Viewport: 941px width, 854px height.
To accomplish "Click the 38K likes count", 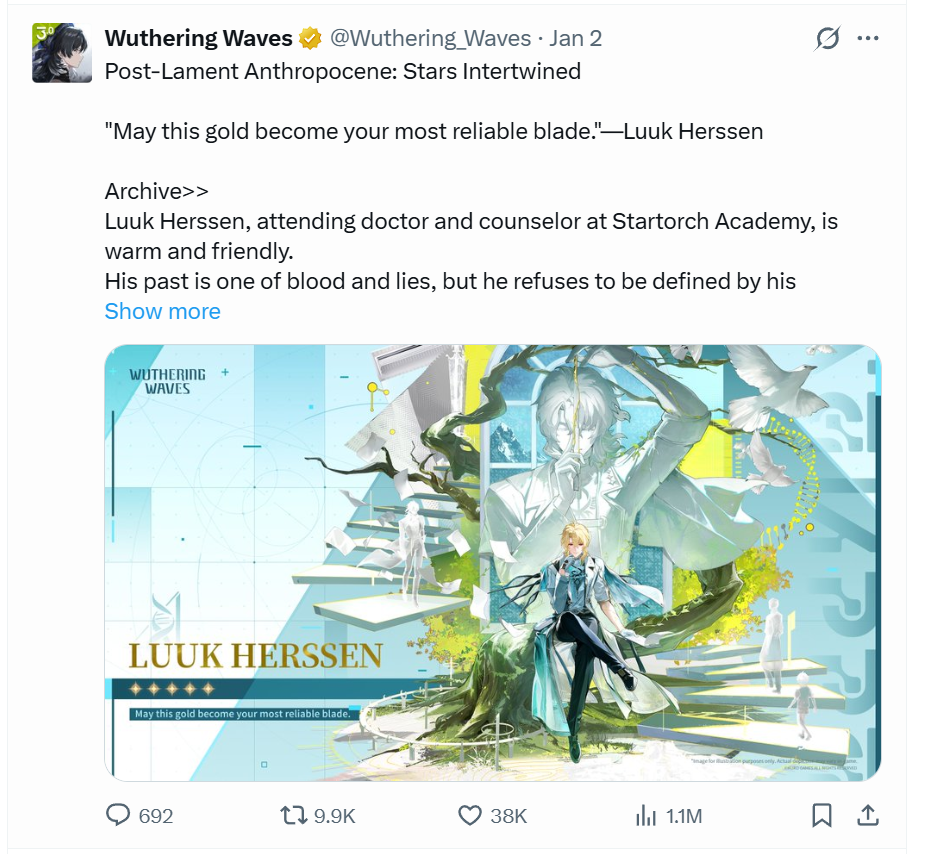I will [x=509, y=816].
